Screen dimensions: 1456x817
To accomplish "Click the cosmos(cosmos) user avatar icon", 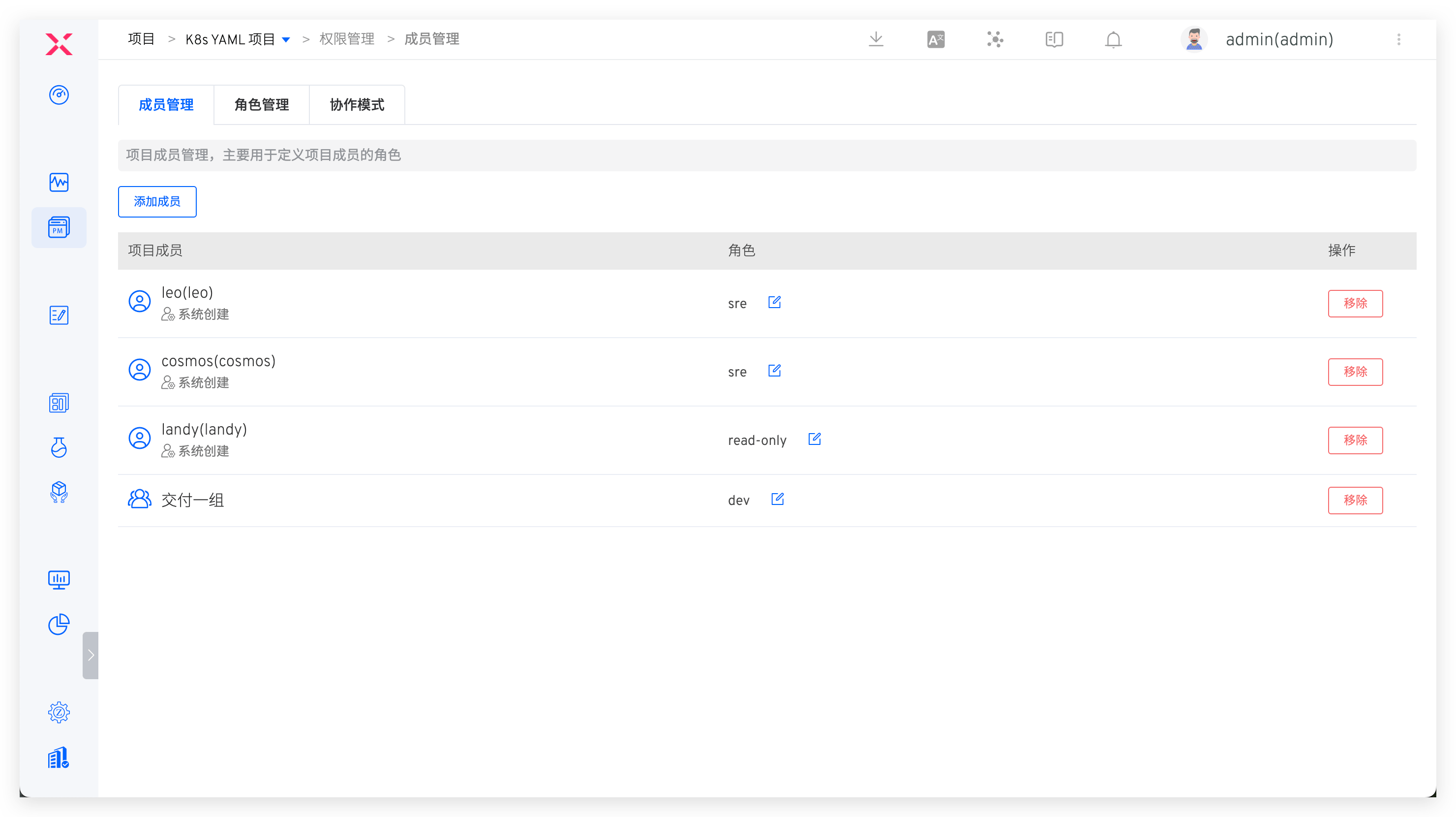I will point(140,369).
